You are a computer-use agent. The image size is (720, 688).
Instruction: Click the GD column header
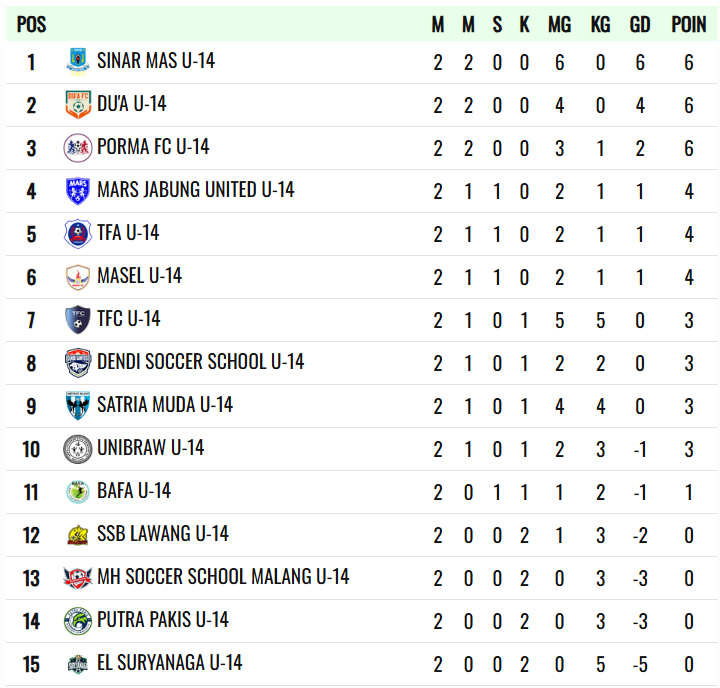pos(640,25)
